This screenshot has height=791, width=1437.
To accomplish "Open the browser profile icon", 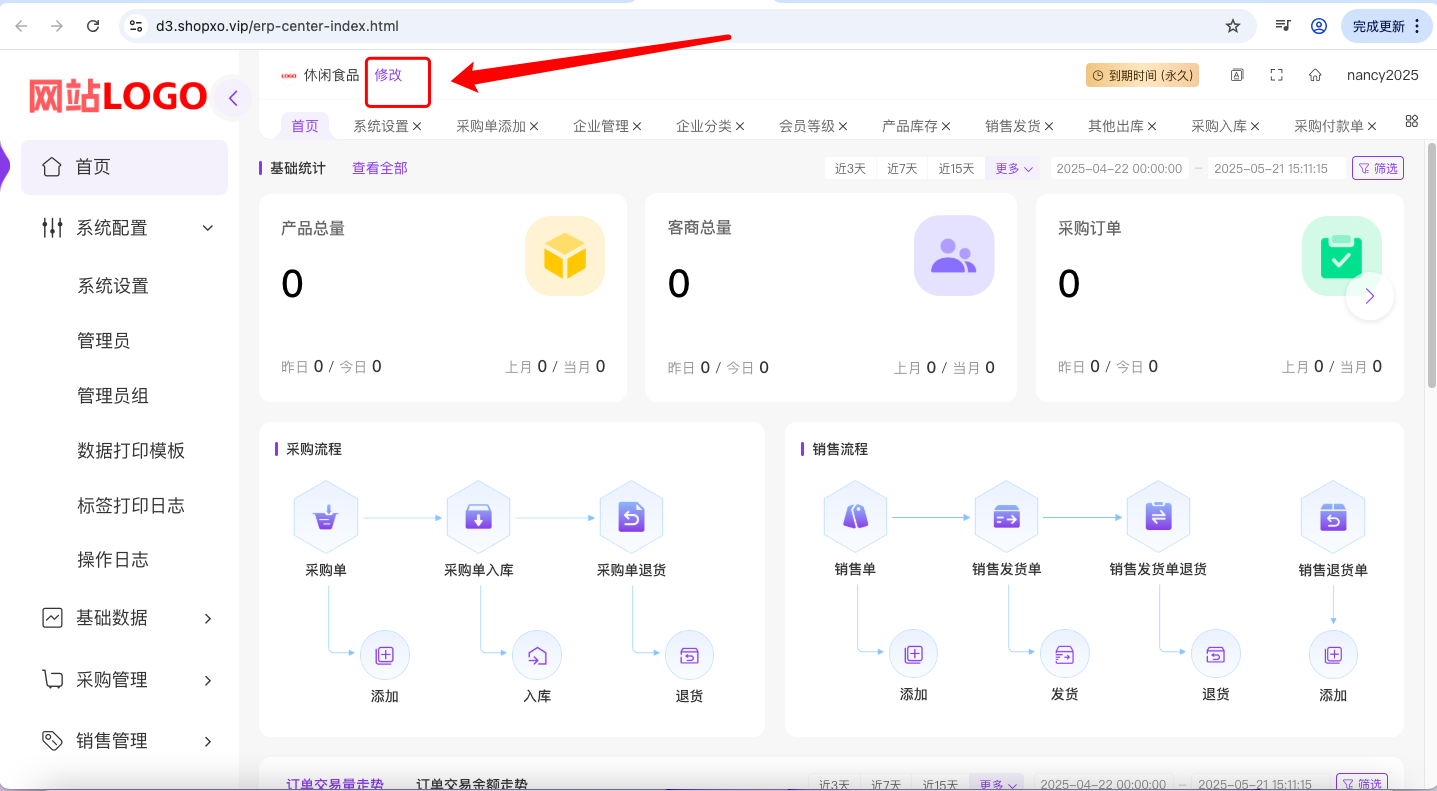I will click(x=1319, y=26).
